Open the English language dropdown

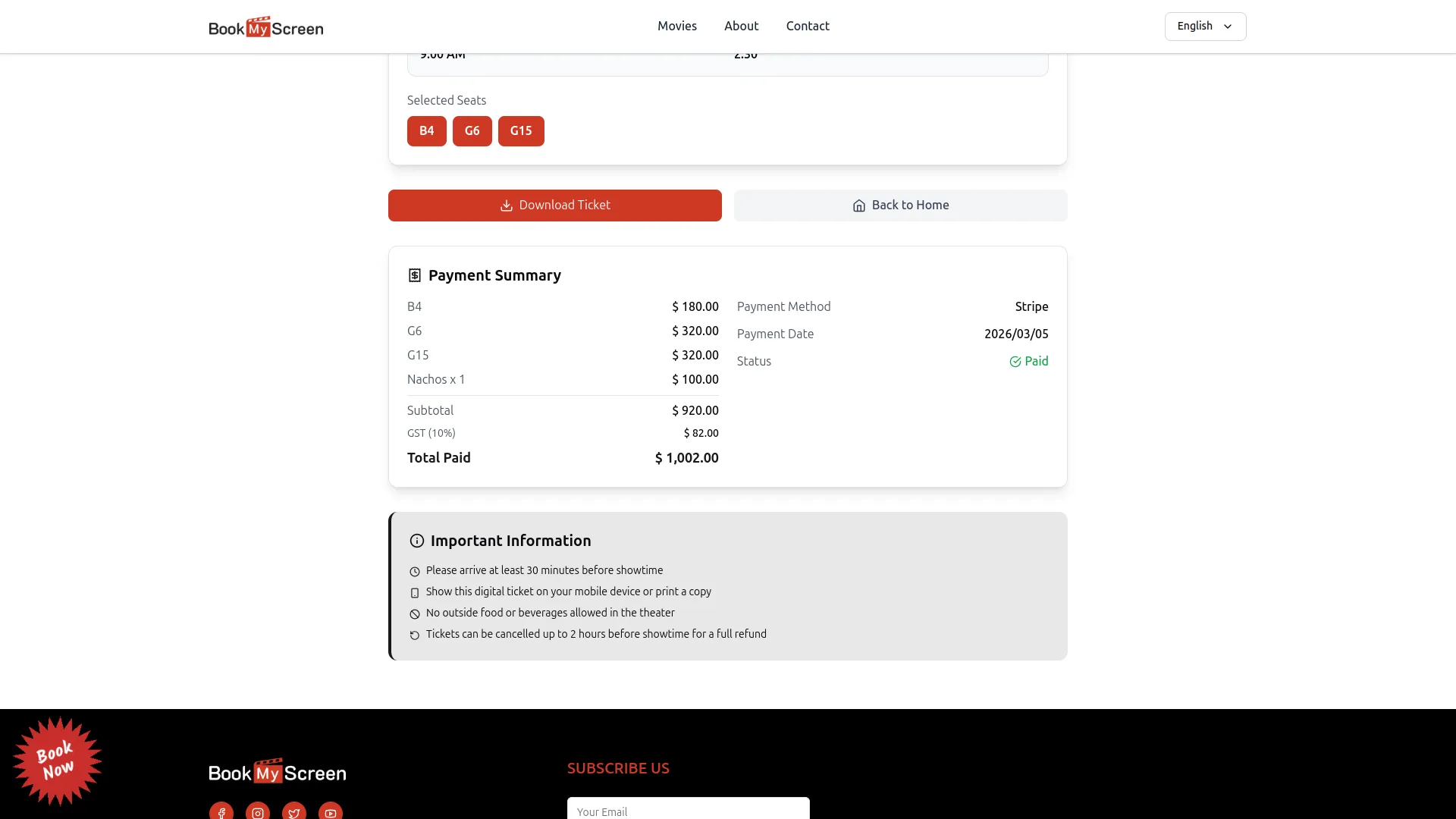(1205, 26)
